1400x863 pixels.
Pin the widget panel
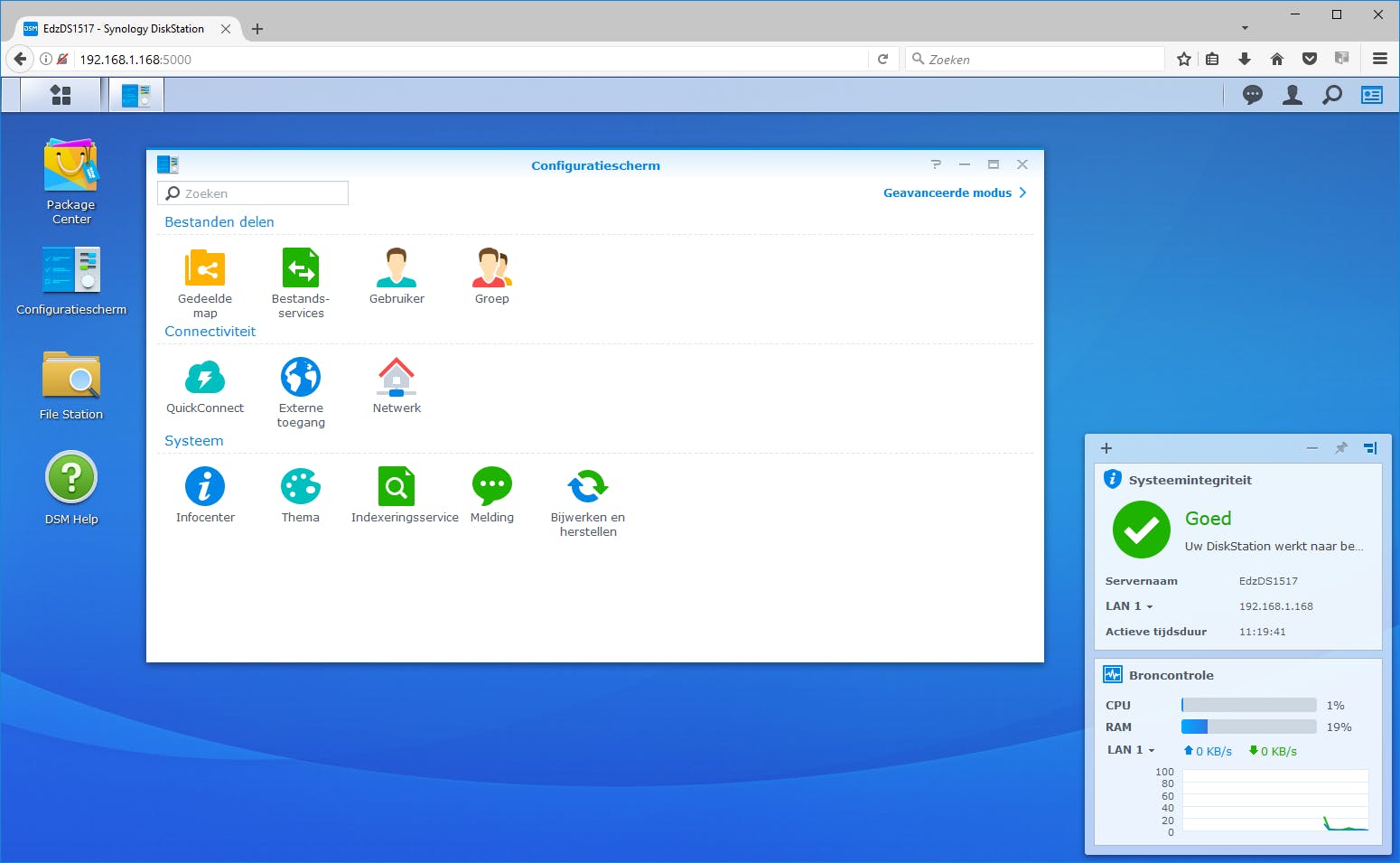click(1341, 448)
